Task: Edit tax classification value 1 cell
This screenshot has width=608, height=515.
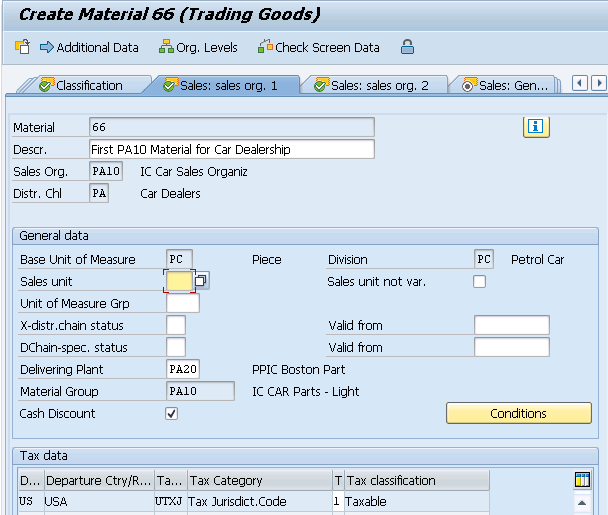Action: click(338, 501)
